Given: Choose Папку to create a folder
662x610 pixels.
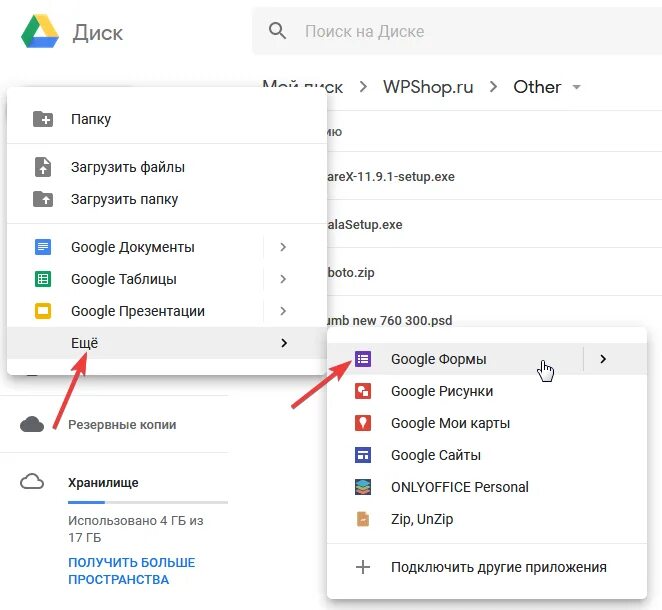Looking at the screenshot, I should pyautogui.click(x=167, y=119).
